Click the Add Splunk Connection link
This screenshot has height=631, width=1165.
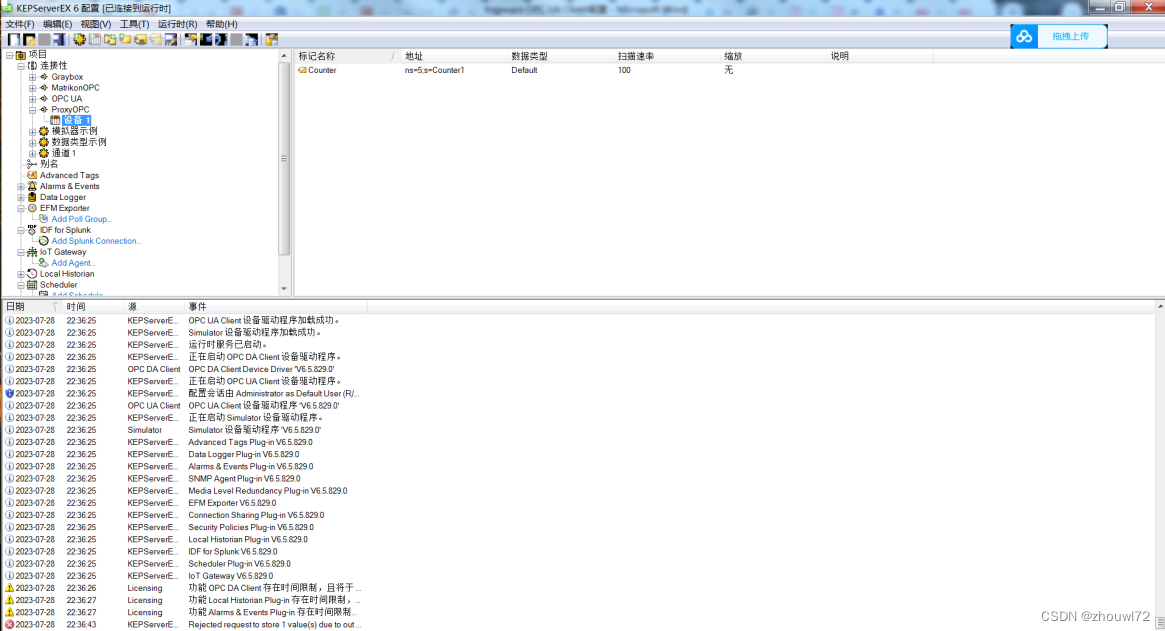pyautogui.click(x=97, y=240)
